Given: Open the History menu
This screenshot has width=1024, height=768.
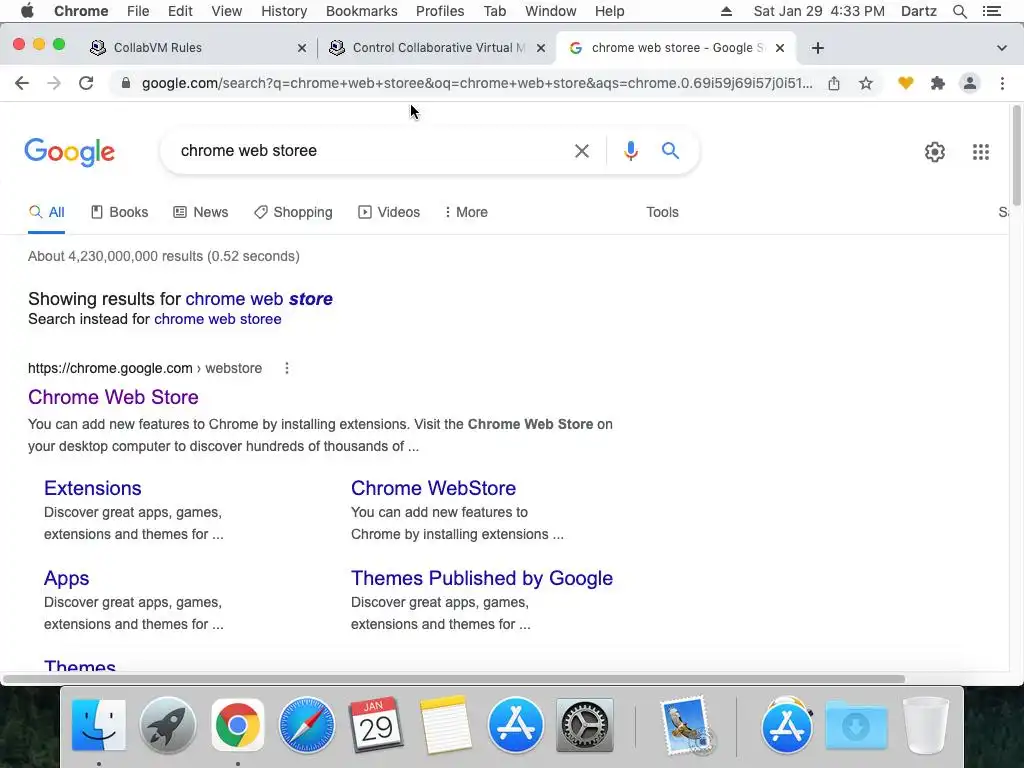Looking at the screenshot, I should pos(284,11).
